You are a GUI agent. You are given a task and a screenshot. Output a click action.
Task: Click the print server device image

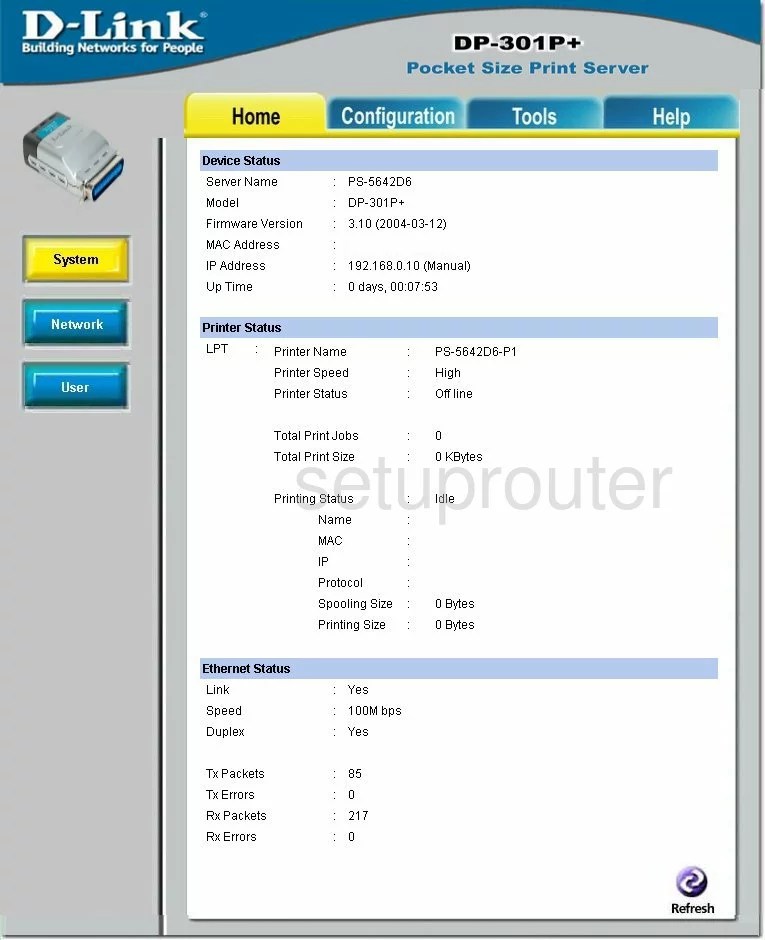click(x=73, y=157)
